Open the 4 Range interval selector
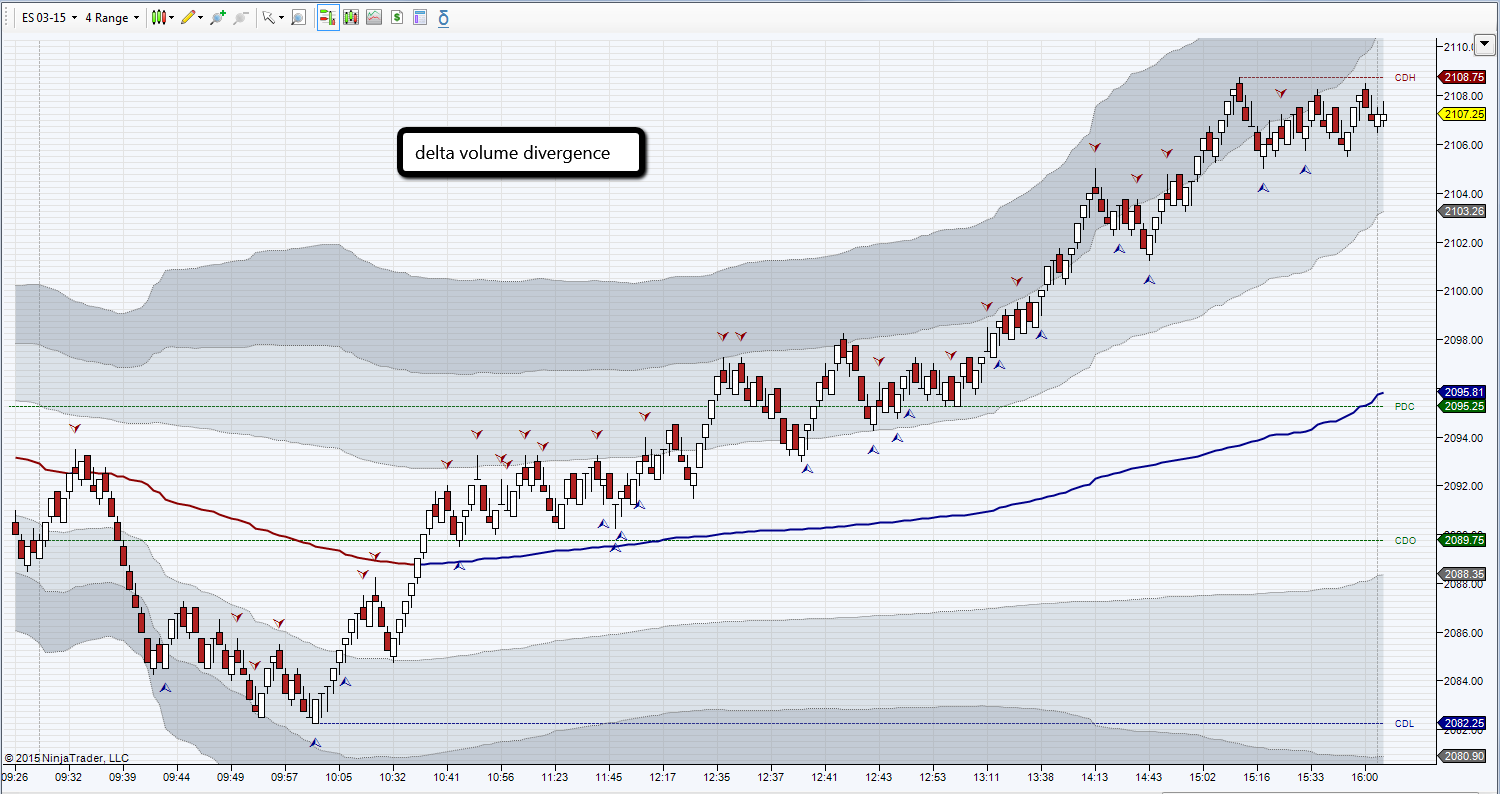The height and width of the screenshot is (794, 1500). (x=112, y=18)
